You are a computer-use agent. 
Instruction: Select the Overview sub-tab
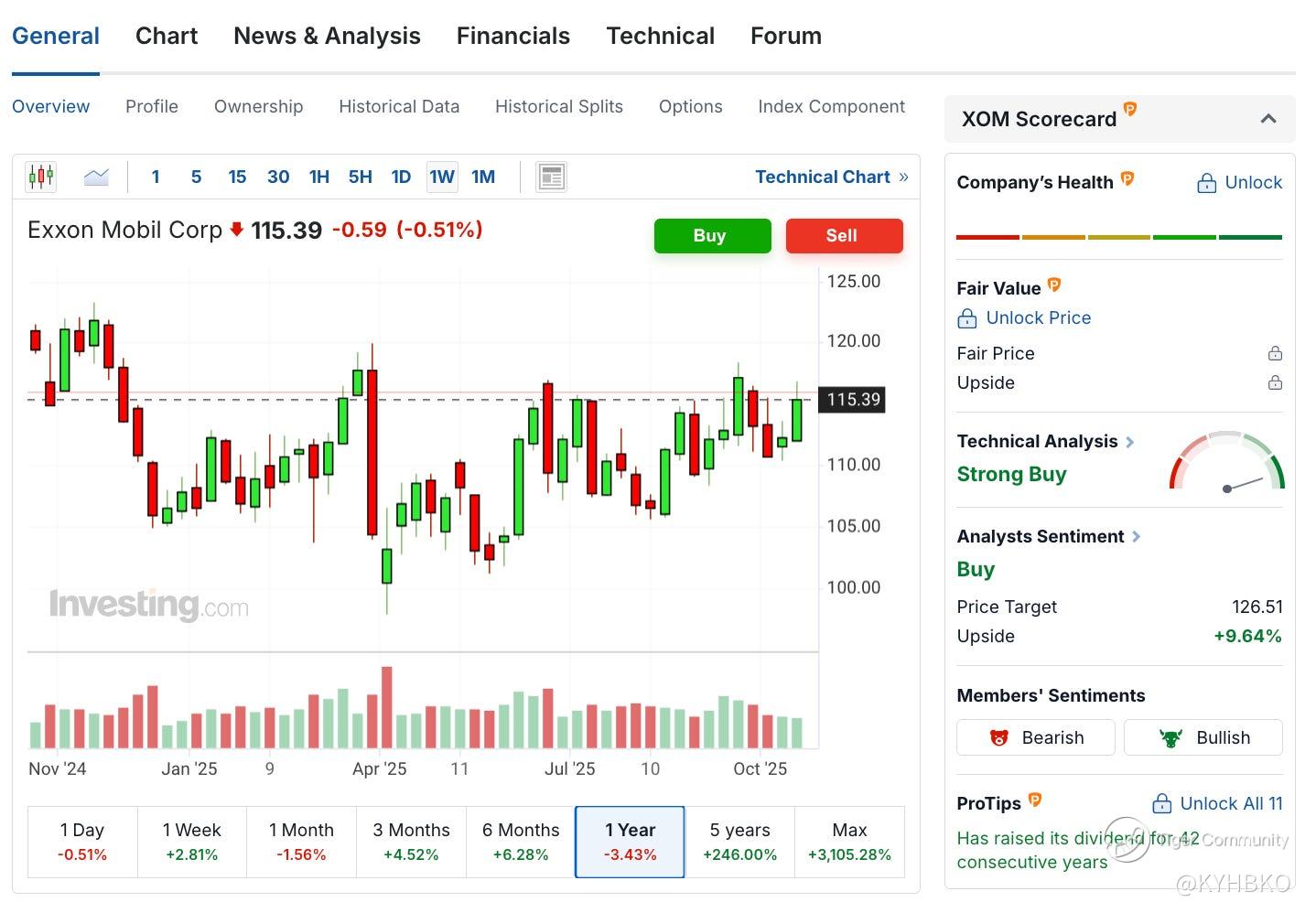click(x=51, y=106)
